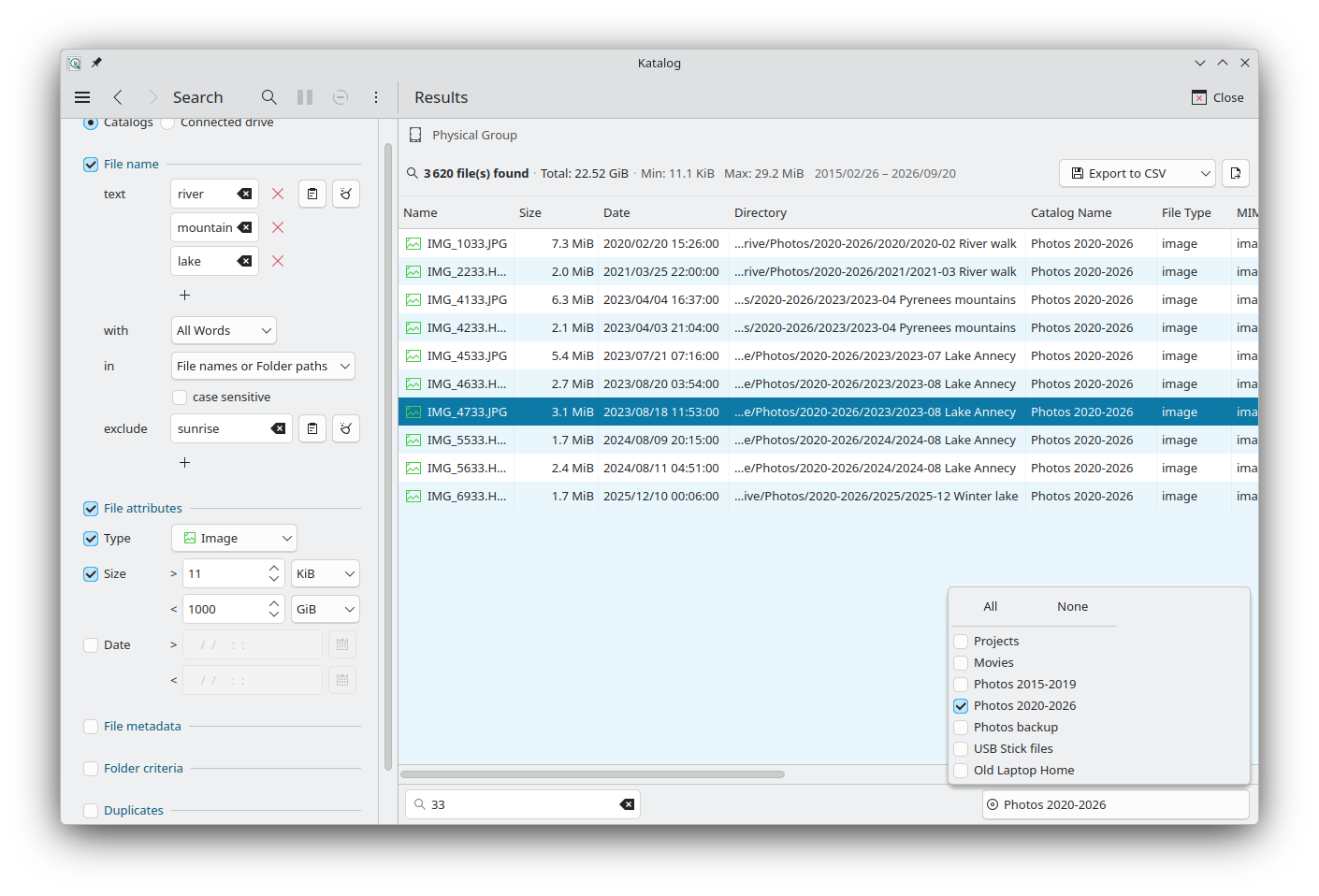Close the Results panel
This screenshot has width=1319, height=896.
[1218, 97]
